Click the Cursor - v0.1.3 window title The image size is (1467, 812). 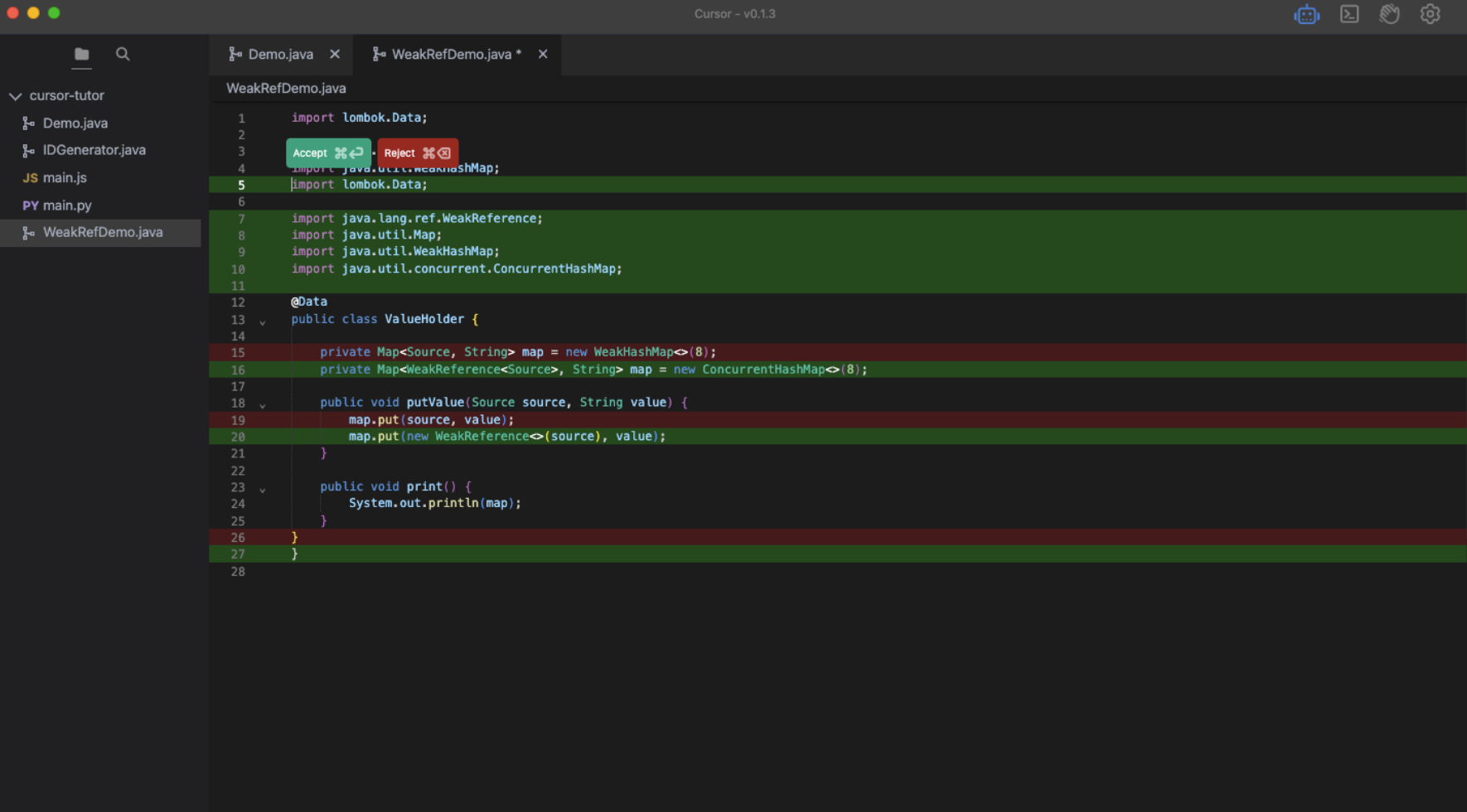coord(734,14)
